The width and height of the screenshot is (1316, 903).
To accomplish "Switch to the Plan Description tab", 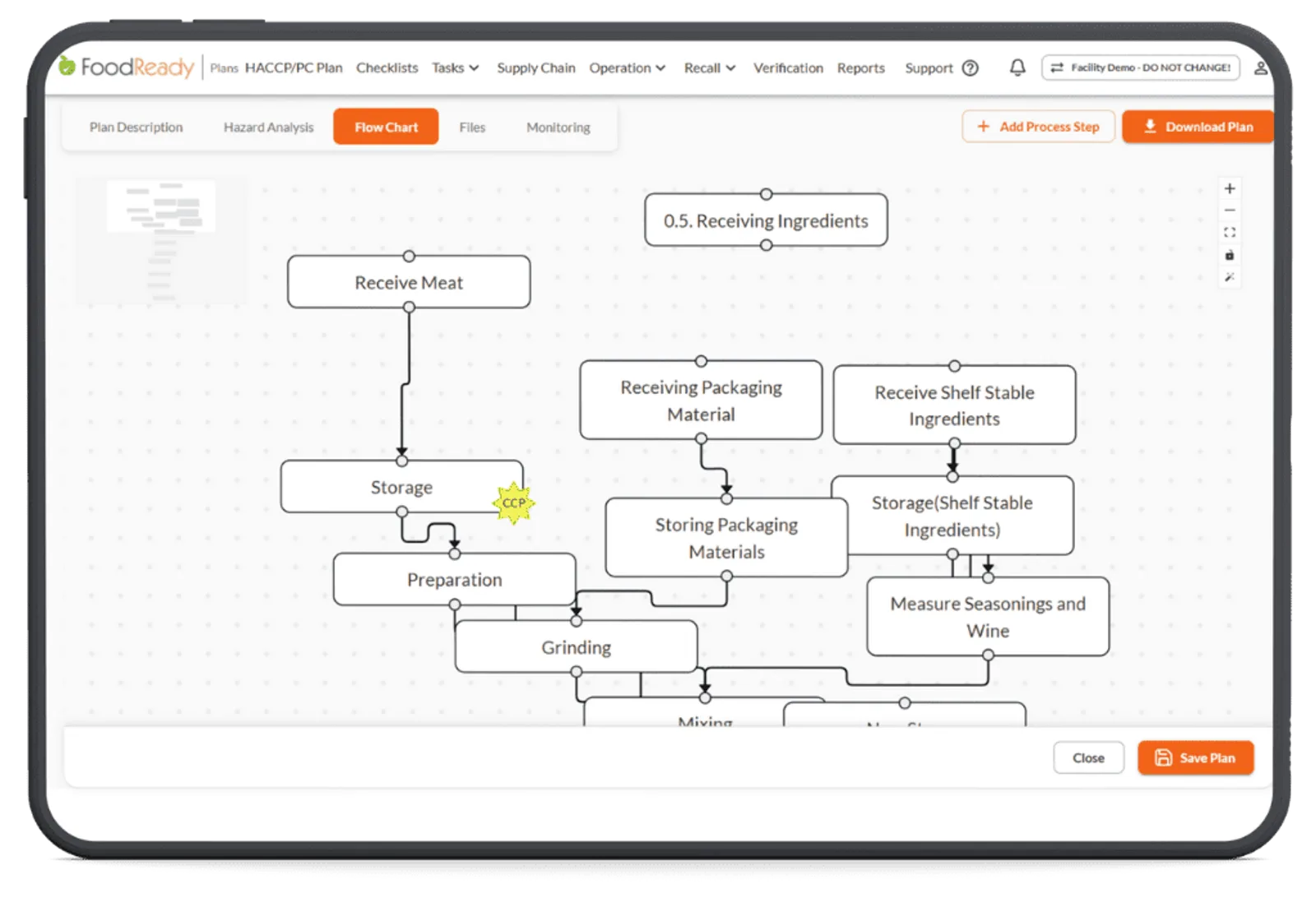I will tap(136, 127).
